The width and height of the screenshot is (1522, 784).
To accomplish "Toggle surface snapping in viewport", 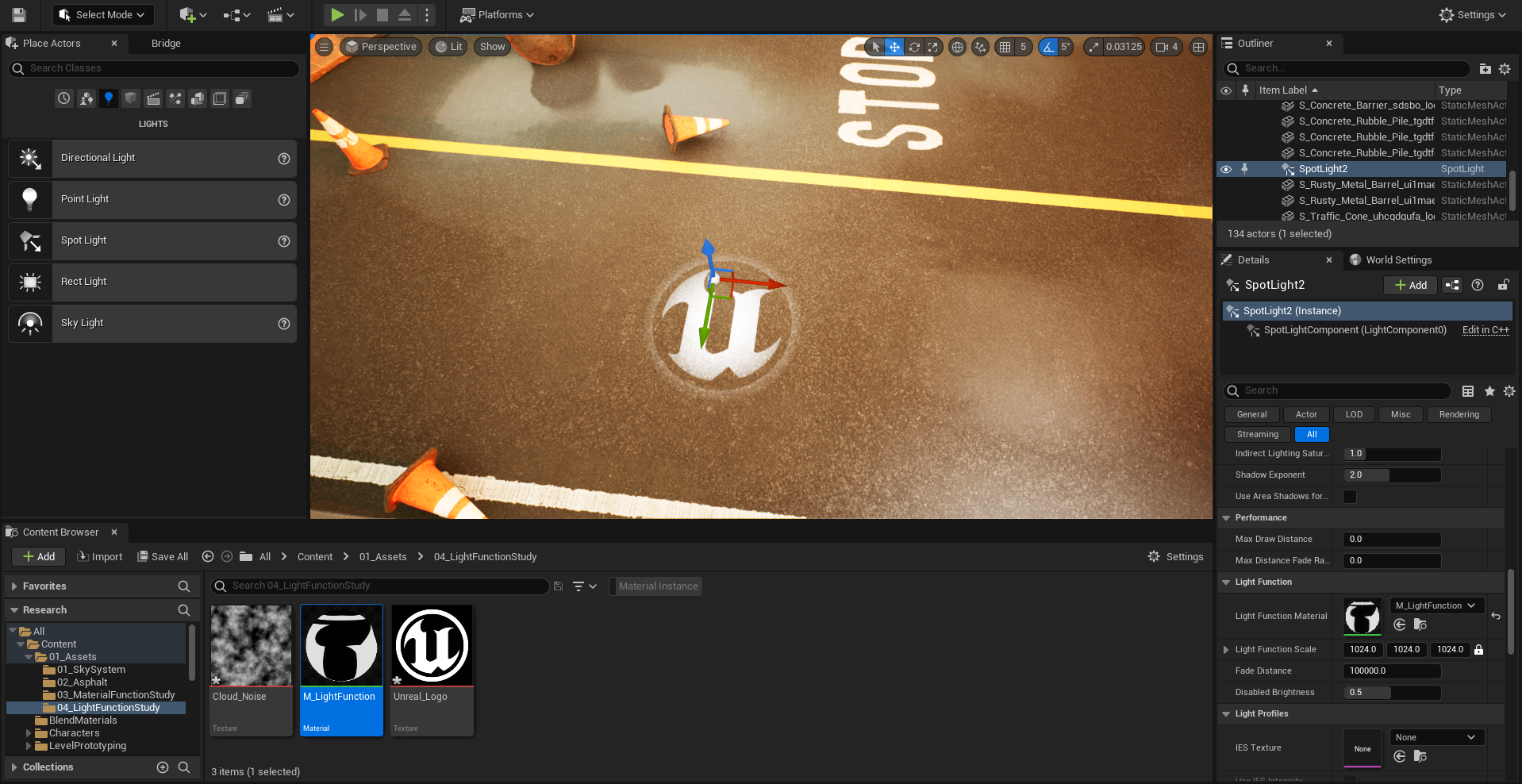I will [981, 47].
